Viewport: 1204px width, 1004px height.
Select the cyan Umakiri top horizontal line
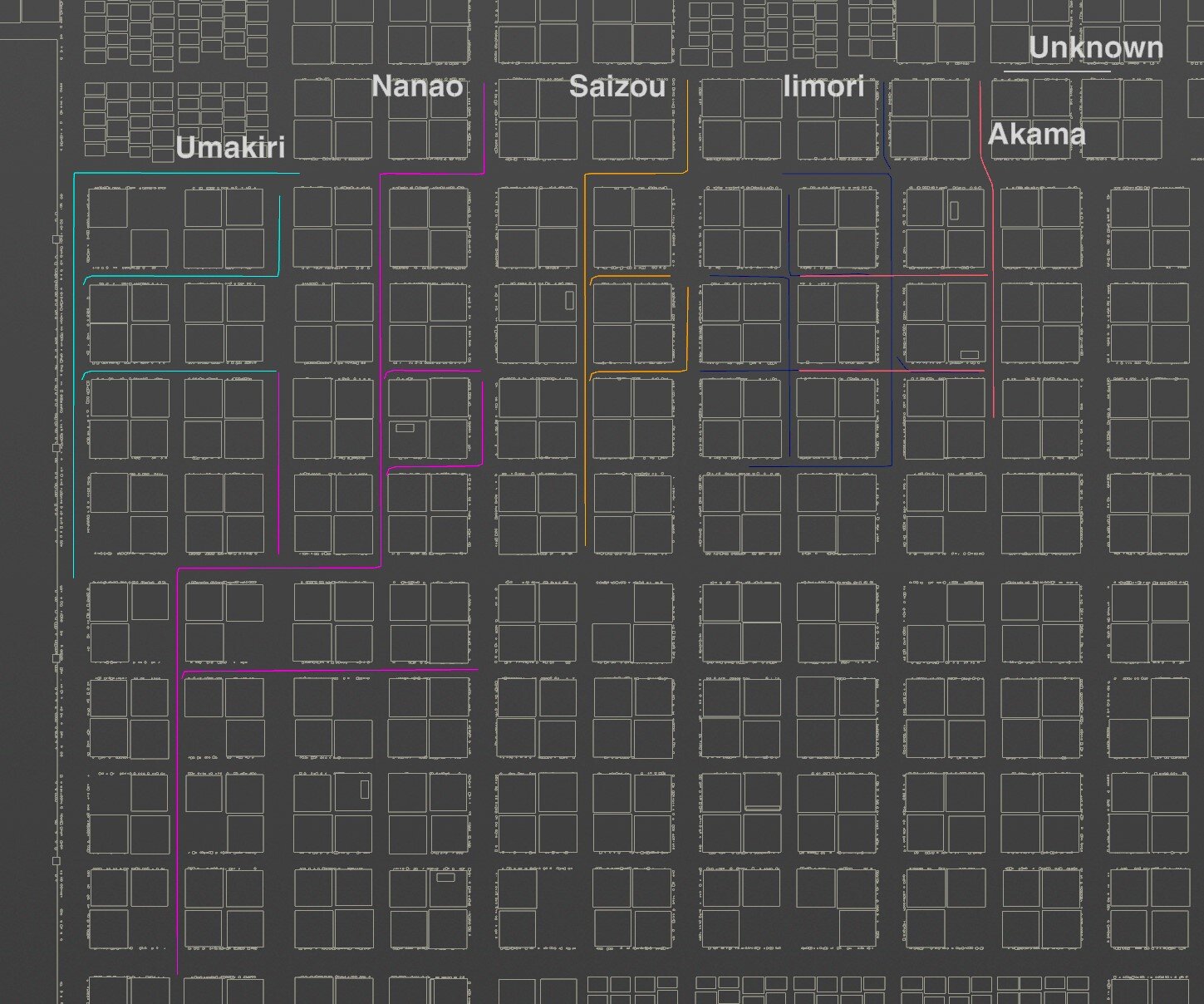pyautogui.click(x=186, y=174)
